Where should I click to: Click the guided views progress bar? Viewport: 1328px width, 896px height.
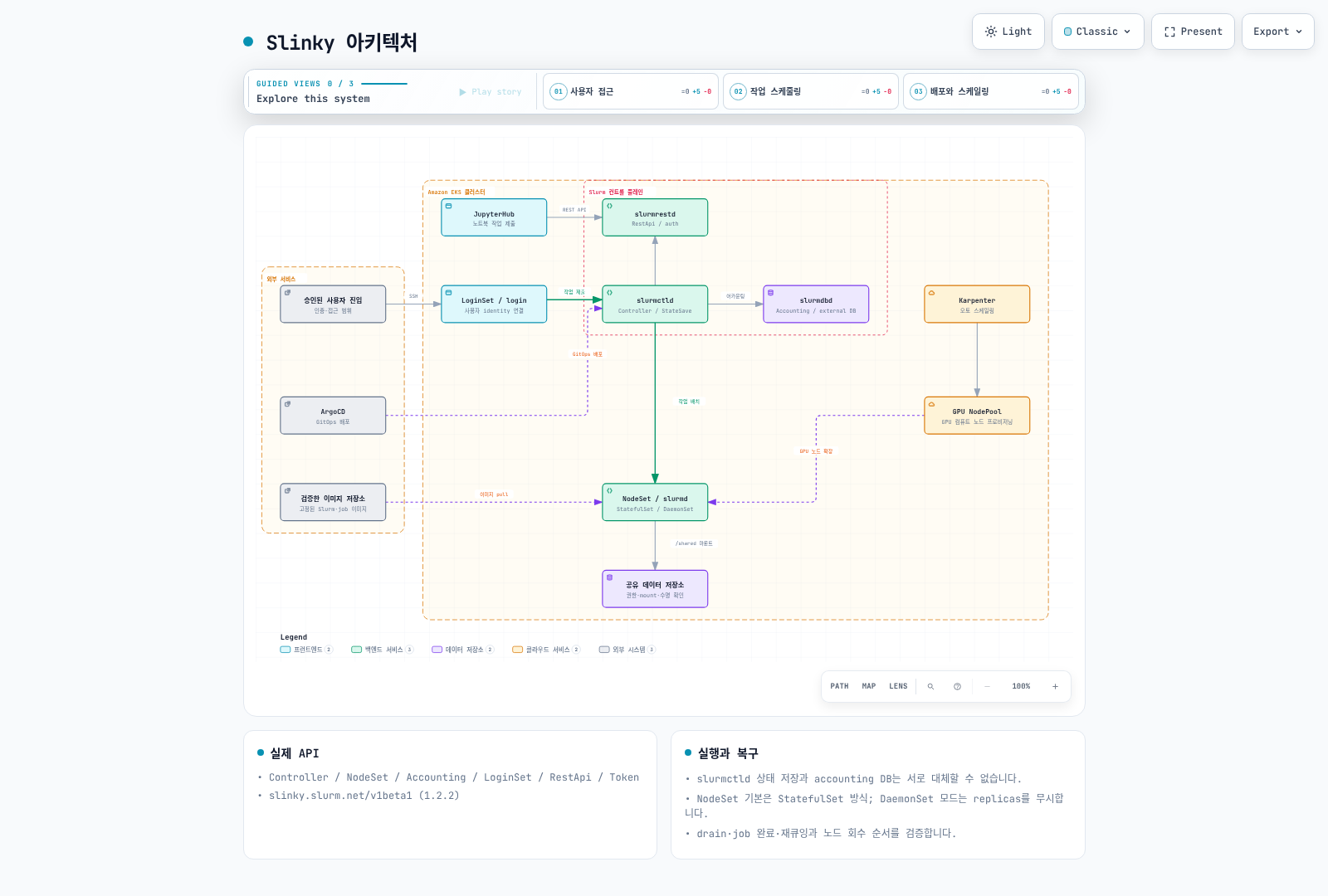click(x=384, y=84)
